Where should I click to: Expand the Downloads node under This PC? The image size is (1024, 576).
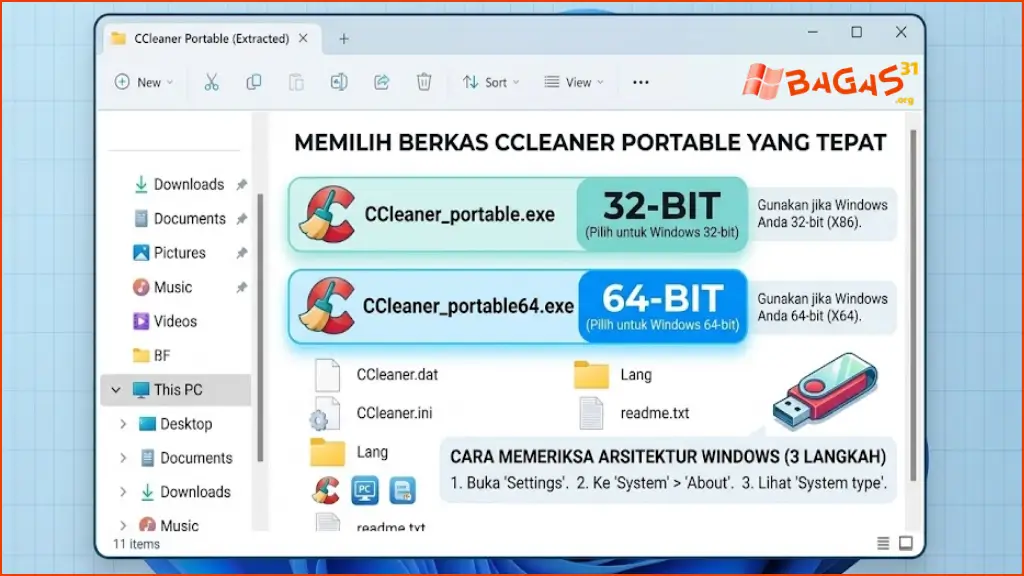coord(123,492)
